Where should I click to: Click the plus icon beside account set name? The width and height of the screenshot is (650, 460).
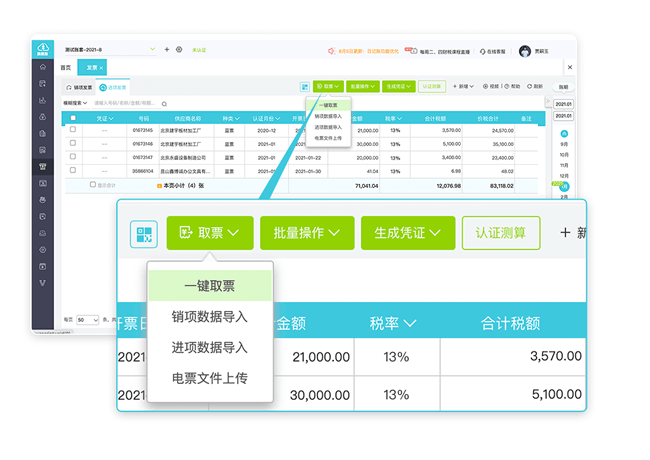coord(167,49)
